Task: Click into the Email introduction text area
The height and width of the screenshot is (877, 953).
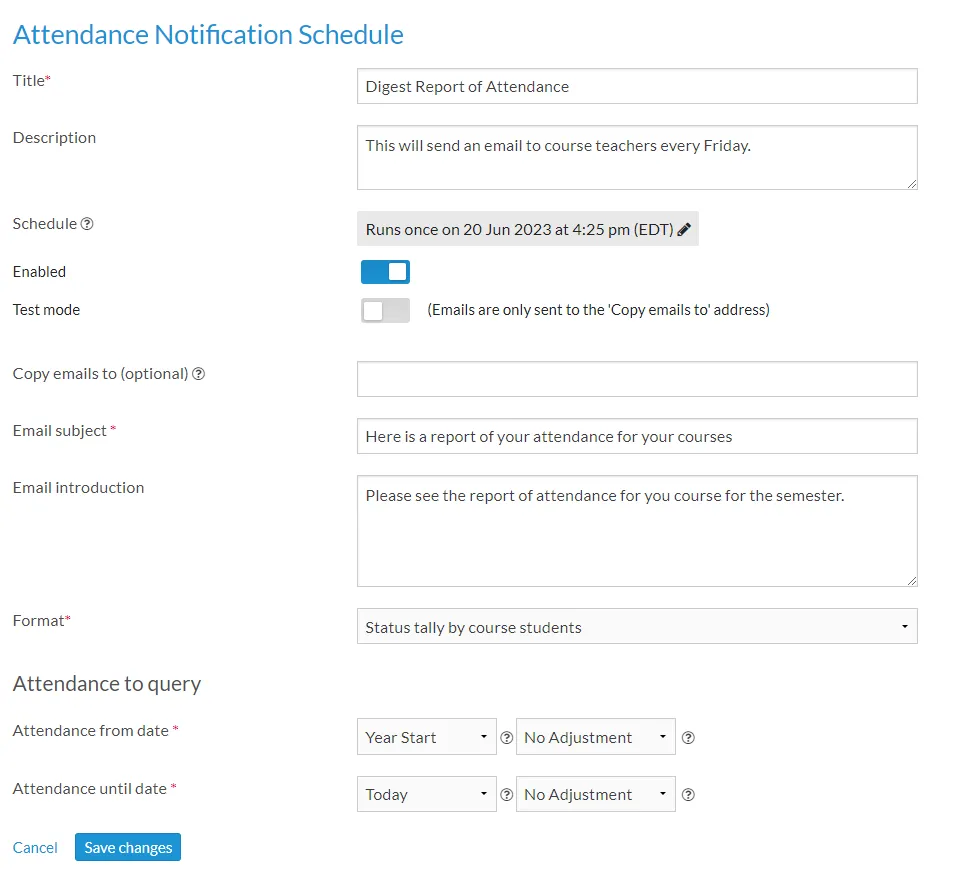Action: (637, 531)
